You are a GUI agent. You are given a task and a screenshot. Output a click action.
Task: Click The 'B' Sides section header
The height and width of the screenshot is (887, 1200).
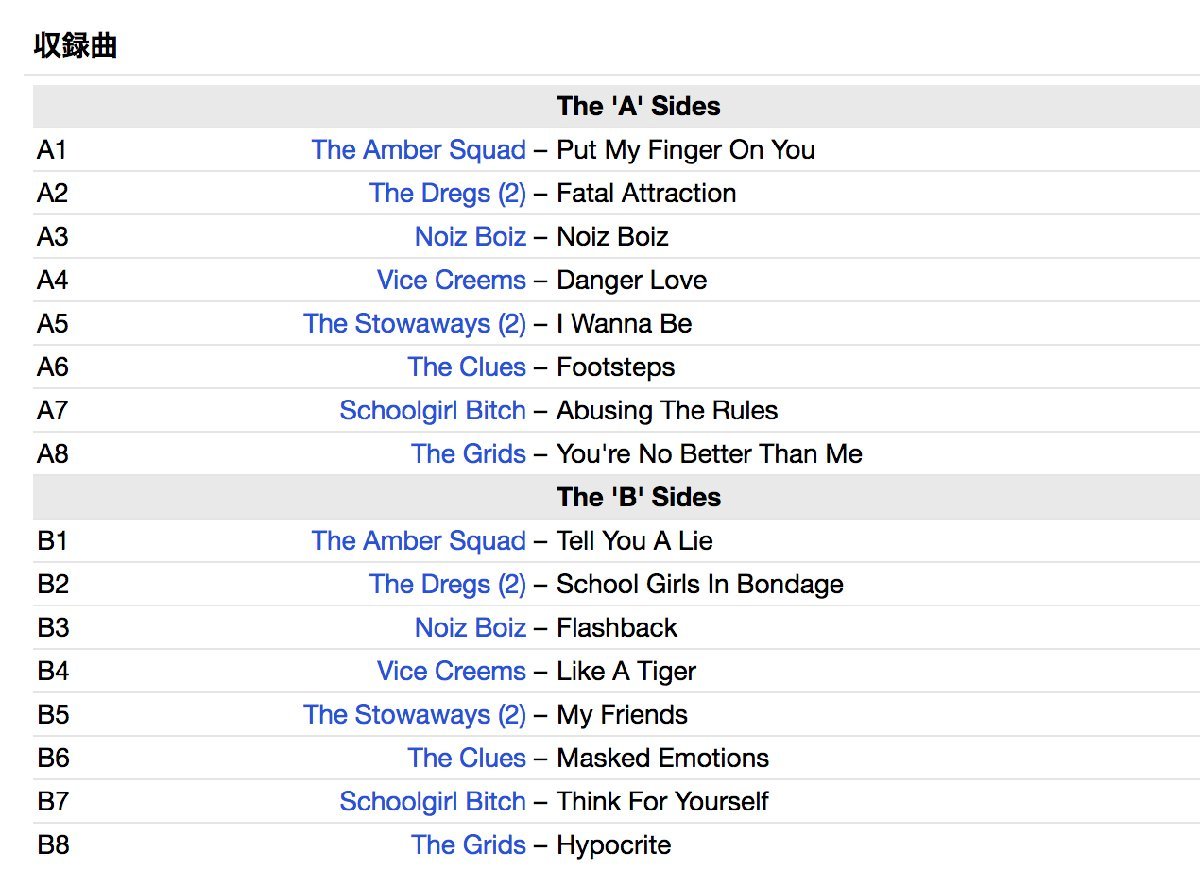pyautogui.click(x=638, y=497)
